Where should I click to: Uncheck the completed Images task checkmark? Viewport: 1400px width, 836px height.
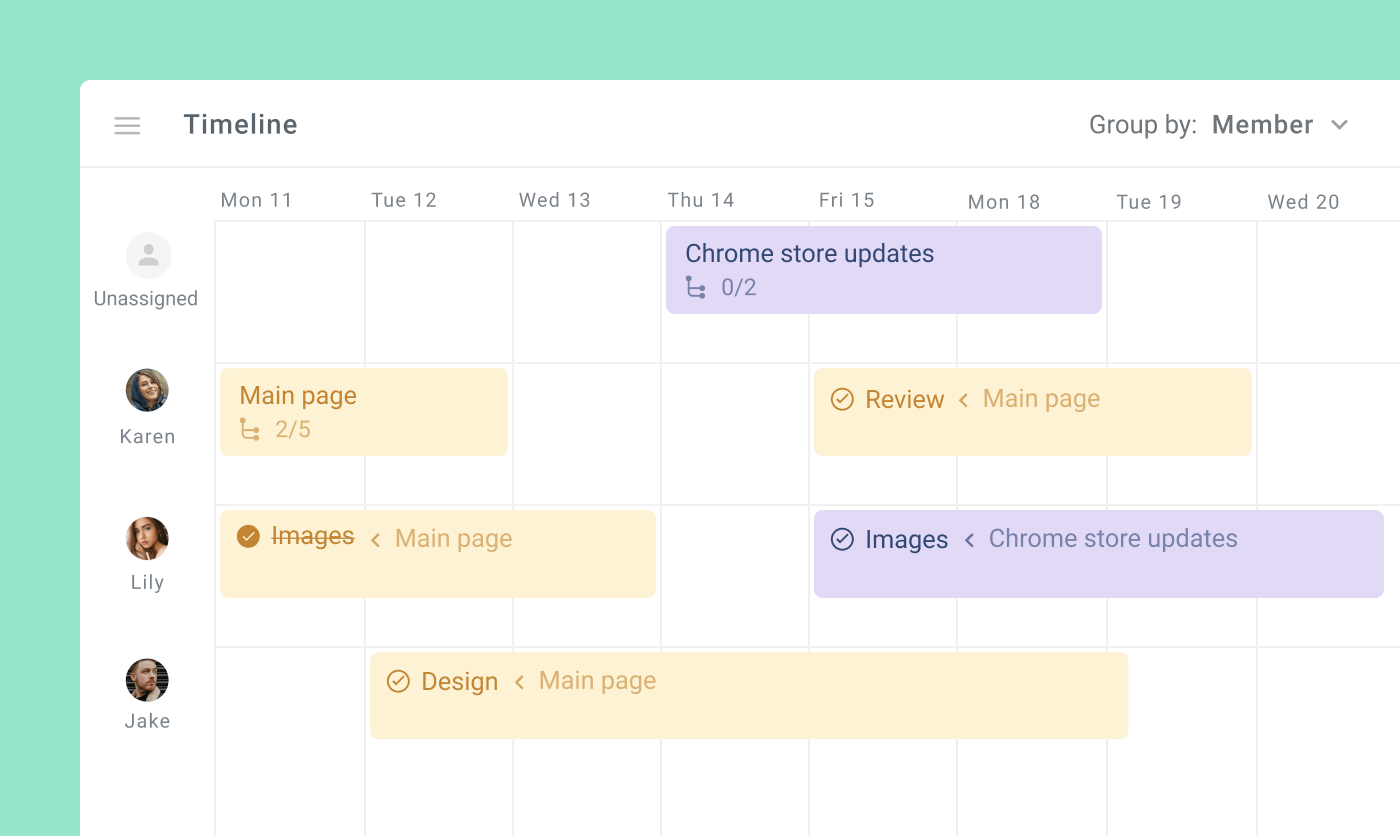(x=248, y=537)
